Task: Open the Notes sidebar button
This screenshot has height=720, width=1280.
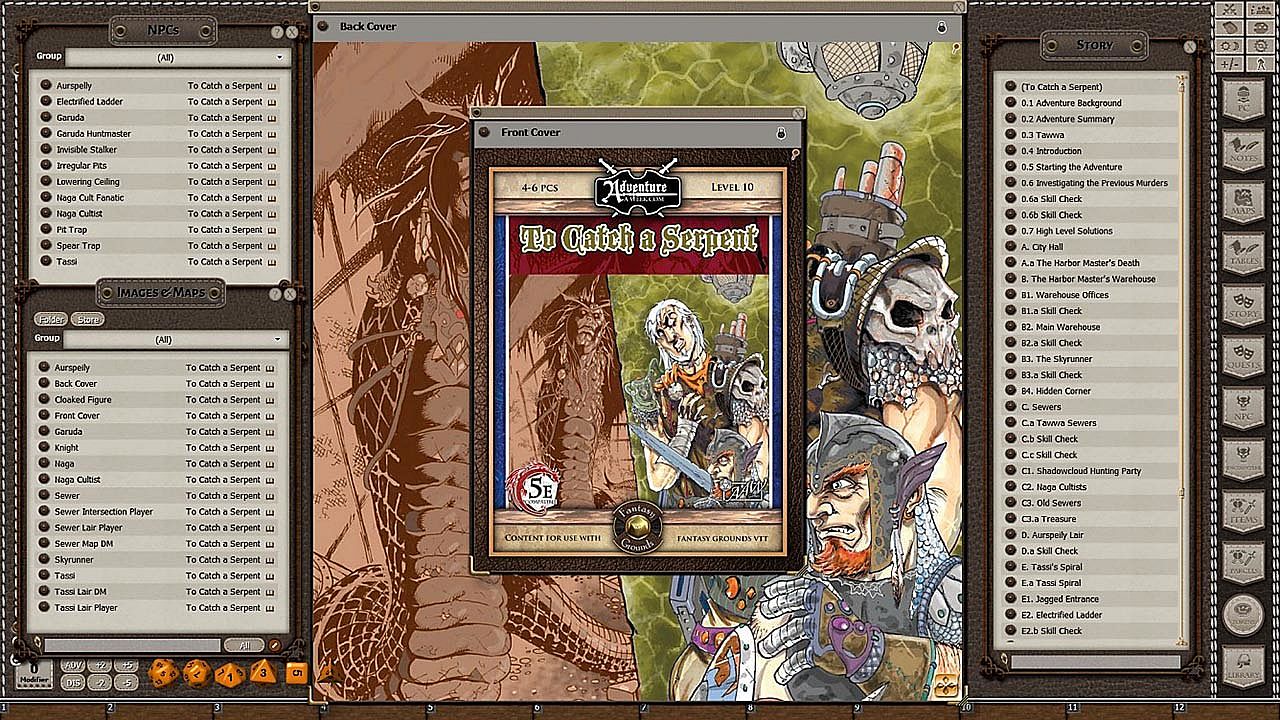Action: 1243,151
